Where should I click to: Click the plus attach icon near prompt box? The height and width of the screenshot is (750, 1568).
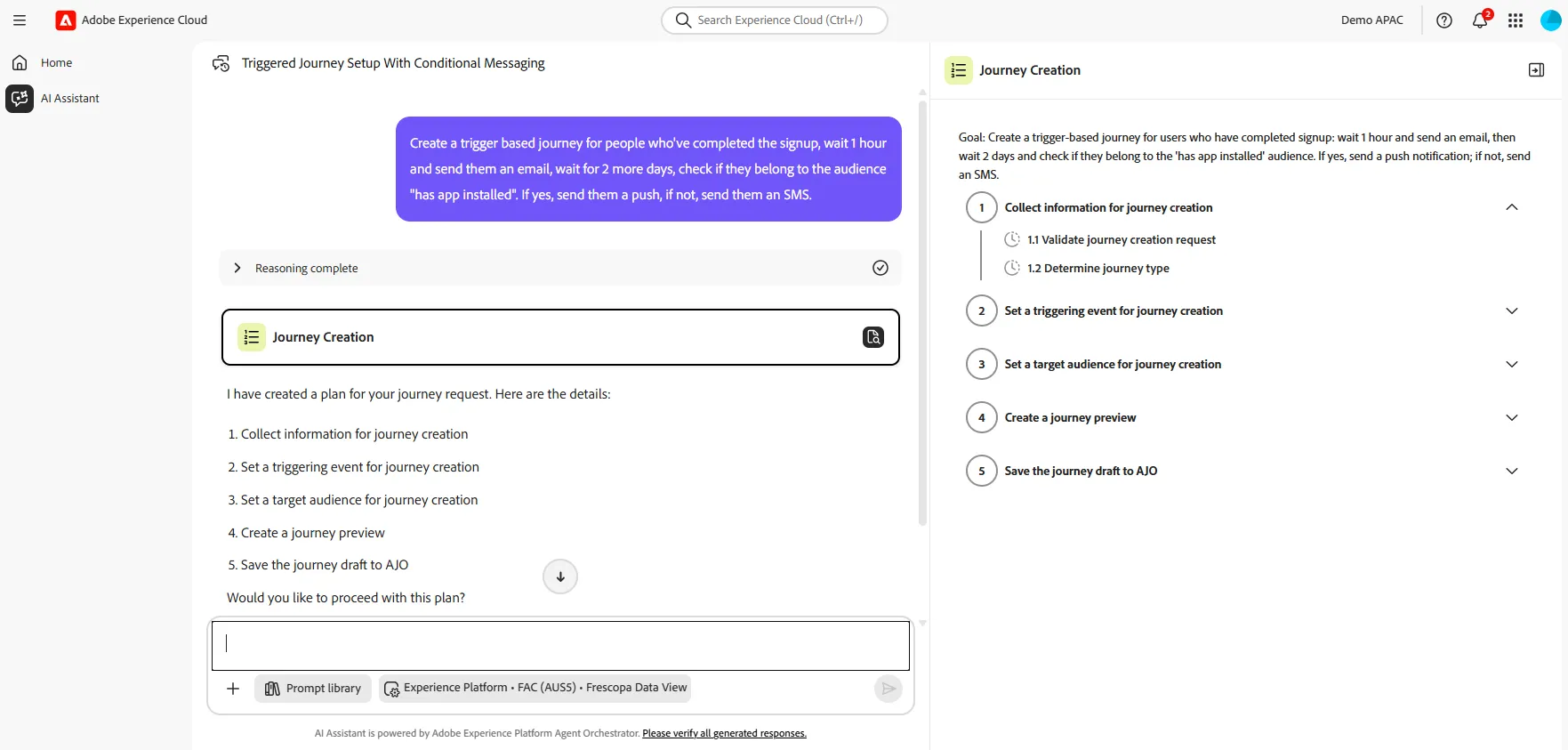coord(233,689)
